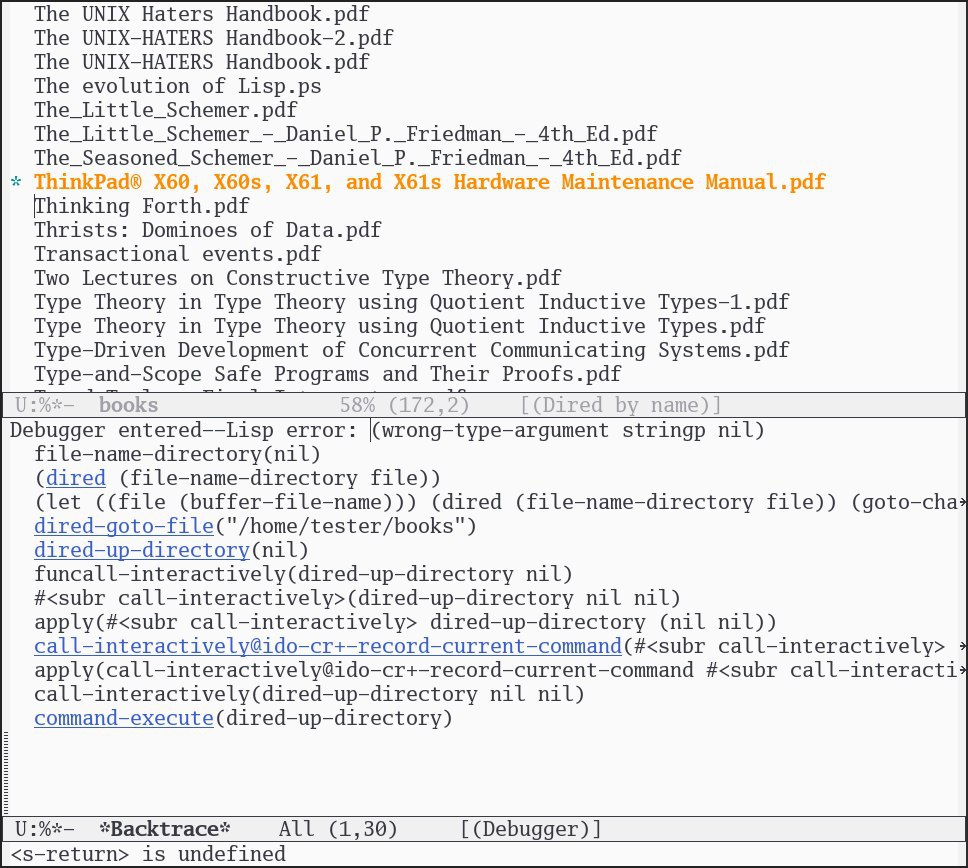Click call-interactively(dired-up-directory nil nil) frame
The height and width of the screenshot is (868, 968).
(309, 695)
